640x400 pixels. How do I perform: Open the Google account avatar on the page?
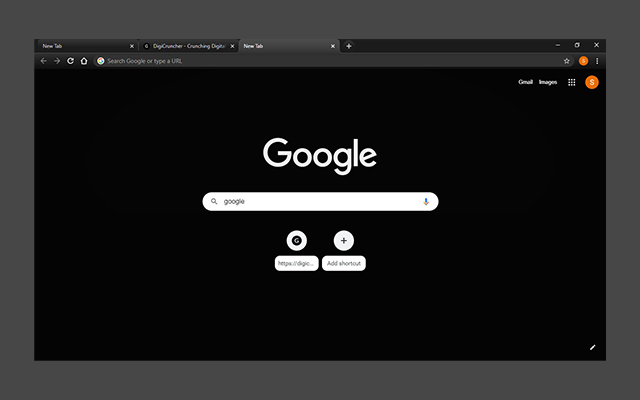(592, 82)
